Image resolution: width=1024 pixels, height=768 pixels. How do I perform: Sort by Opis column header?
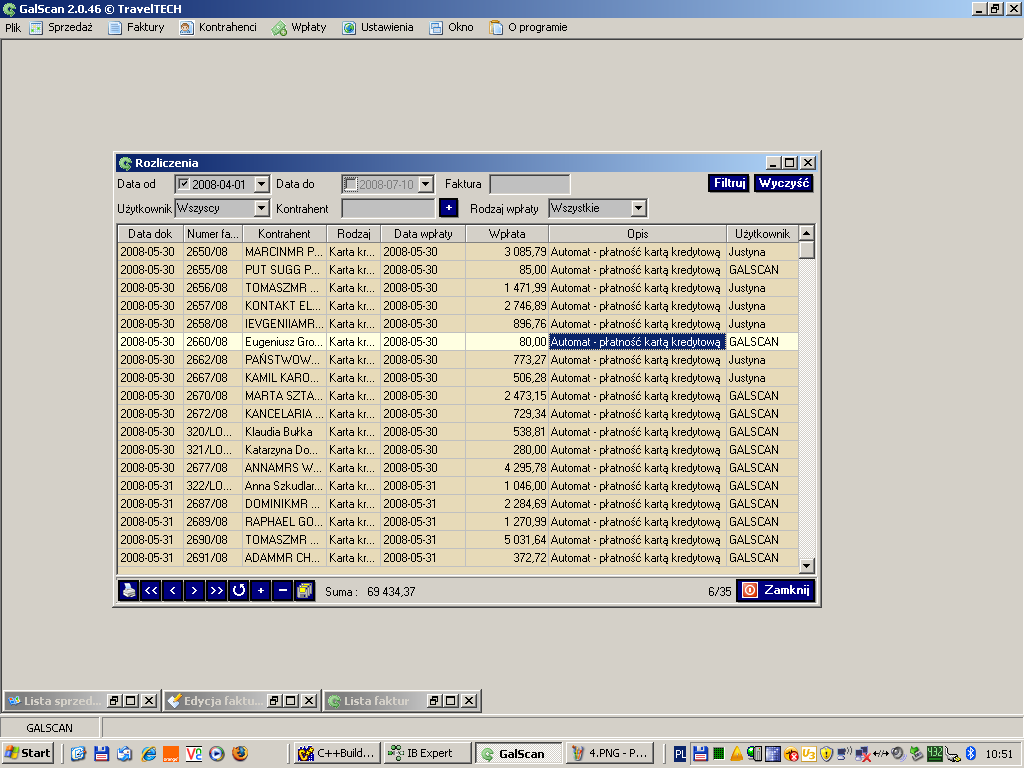coord(637,233)
